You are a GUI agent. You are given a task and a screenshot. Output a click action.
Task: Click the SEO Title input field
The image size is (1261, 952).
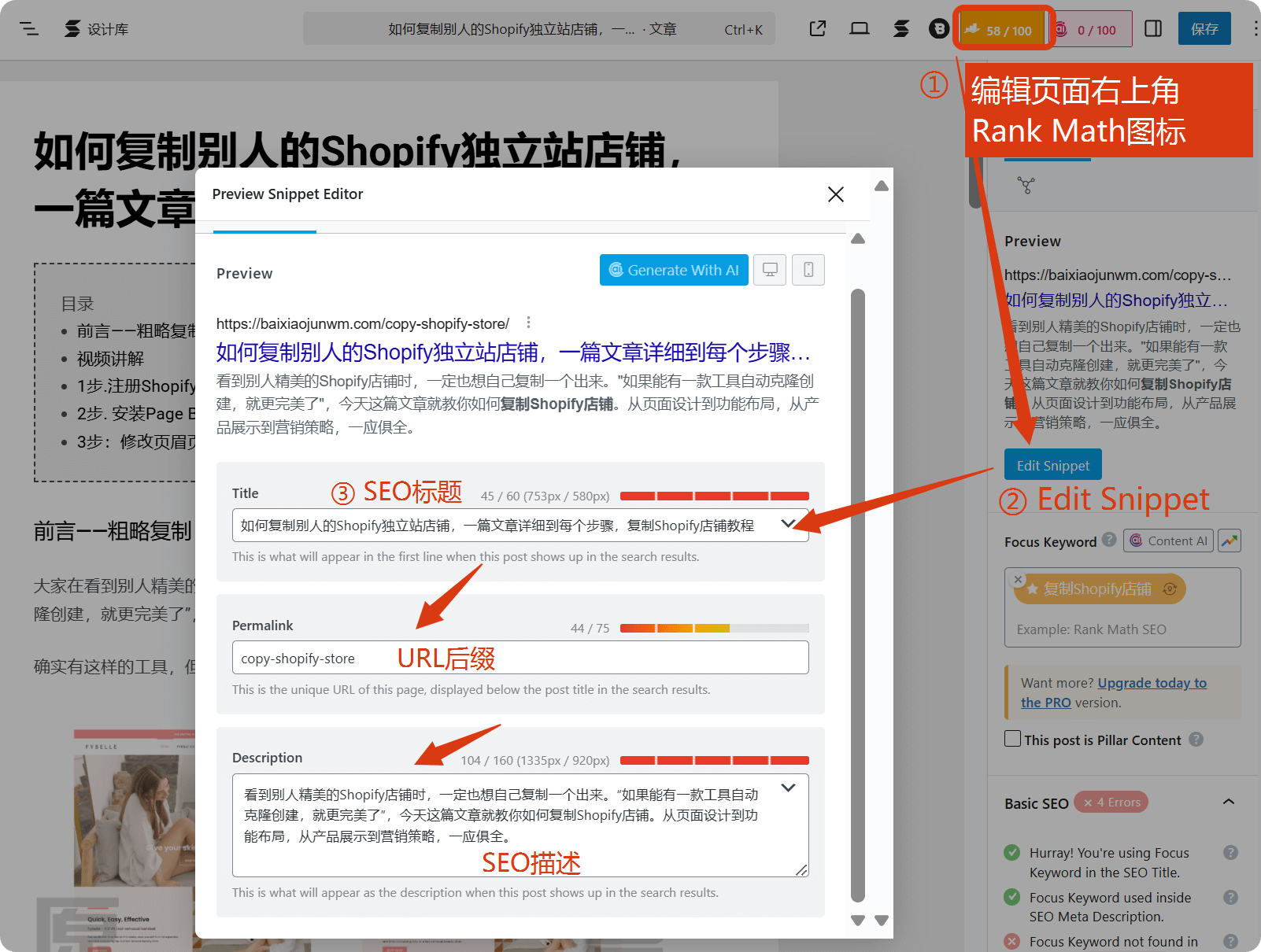pyautogui.click(x=520, y=526)
